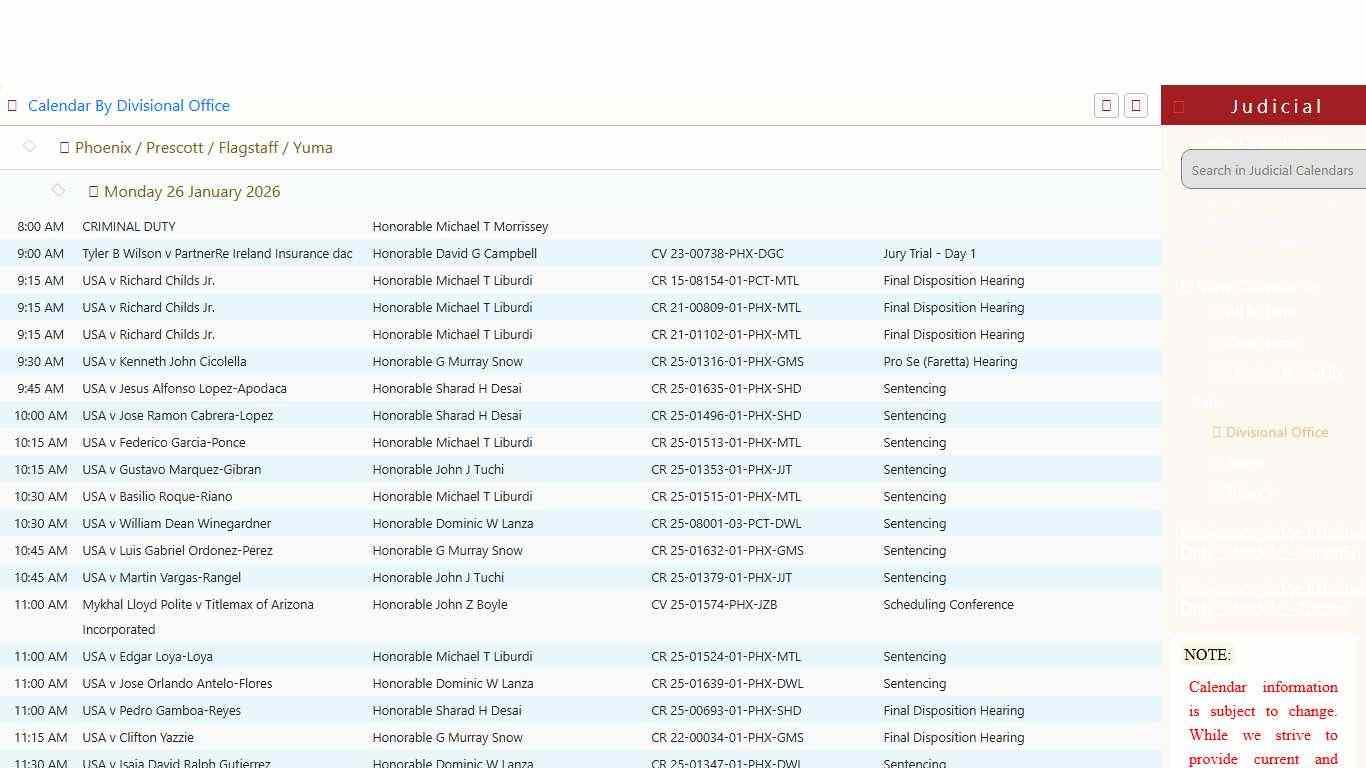Open the Judicial panel header
The width and height of the screenshot is (1366, 768).
pyautogui.click(x=1276, y=106)
